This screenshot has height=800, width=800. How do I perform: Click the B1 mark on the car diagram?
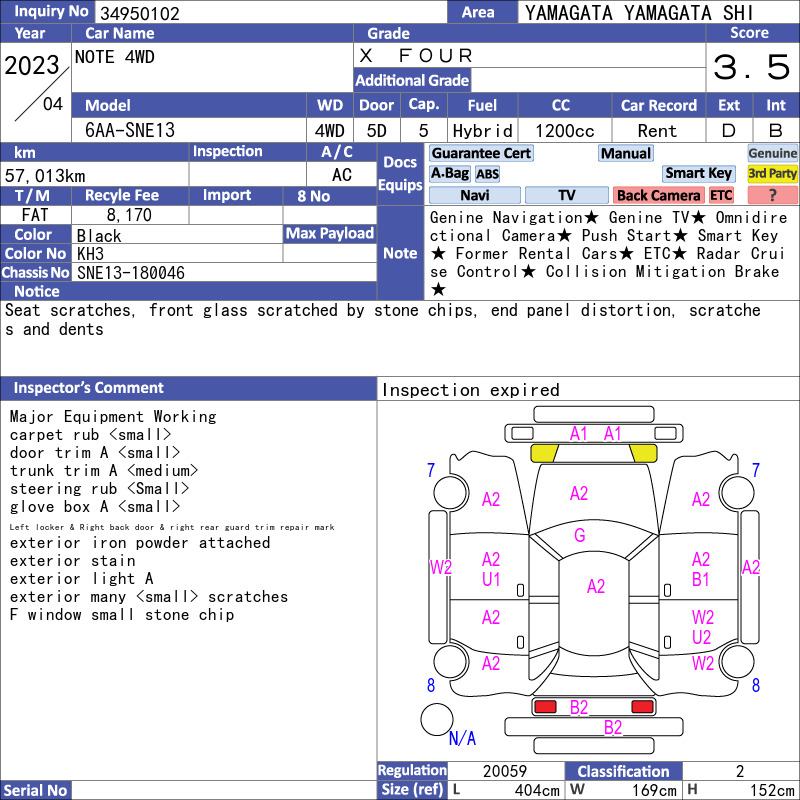pyautogui.click(x=701, y=580)
